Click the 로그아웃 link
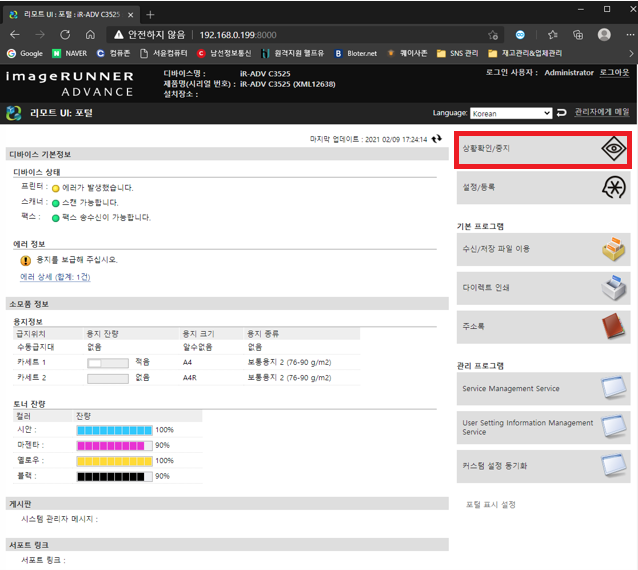 coord(614,72)
